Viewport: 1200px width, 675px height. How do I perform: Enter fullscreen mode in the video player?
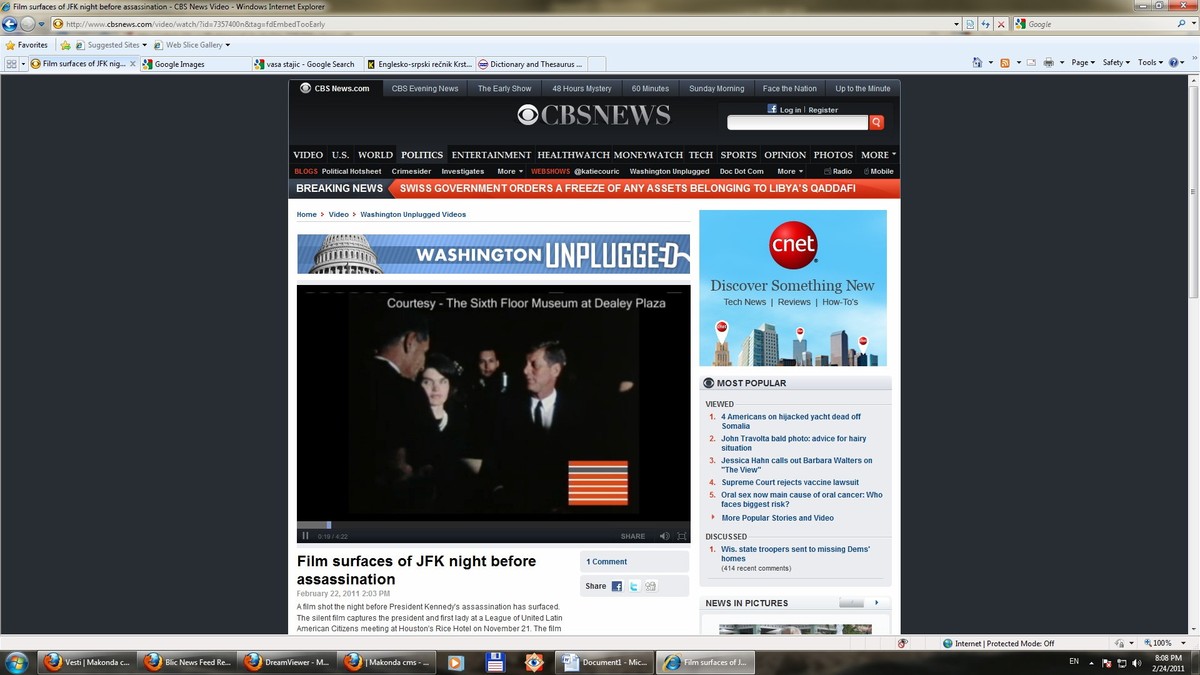(x=681, y=536)
